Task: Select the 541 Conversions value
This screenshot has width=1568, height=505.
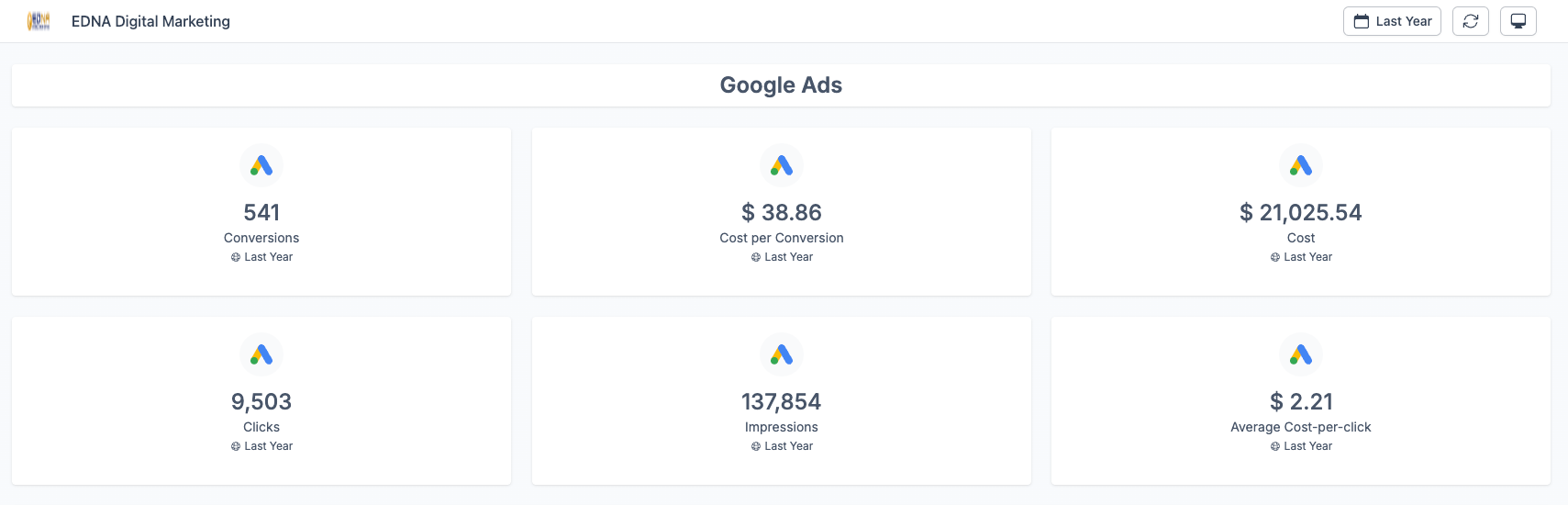Action: point(261,212)
